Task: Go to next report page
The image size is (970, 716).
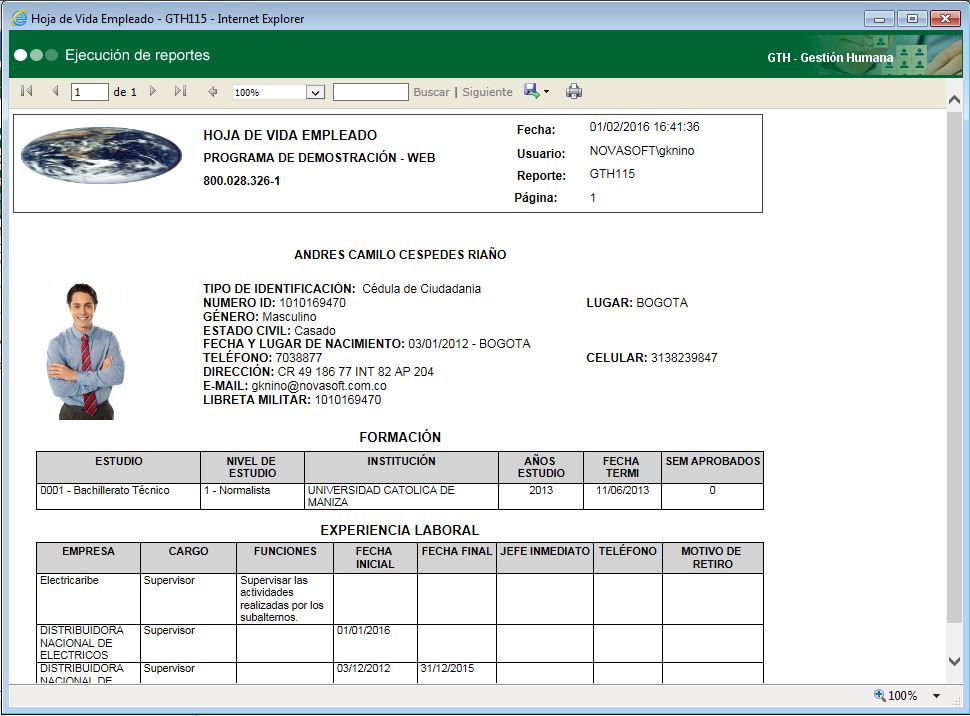Action: click(153, 92)
